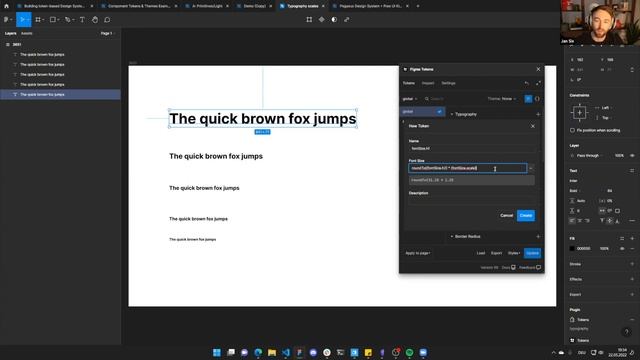Add a new Fill
This screenshot has height=360, width=640.
point(632,238)
